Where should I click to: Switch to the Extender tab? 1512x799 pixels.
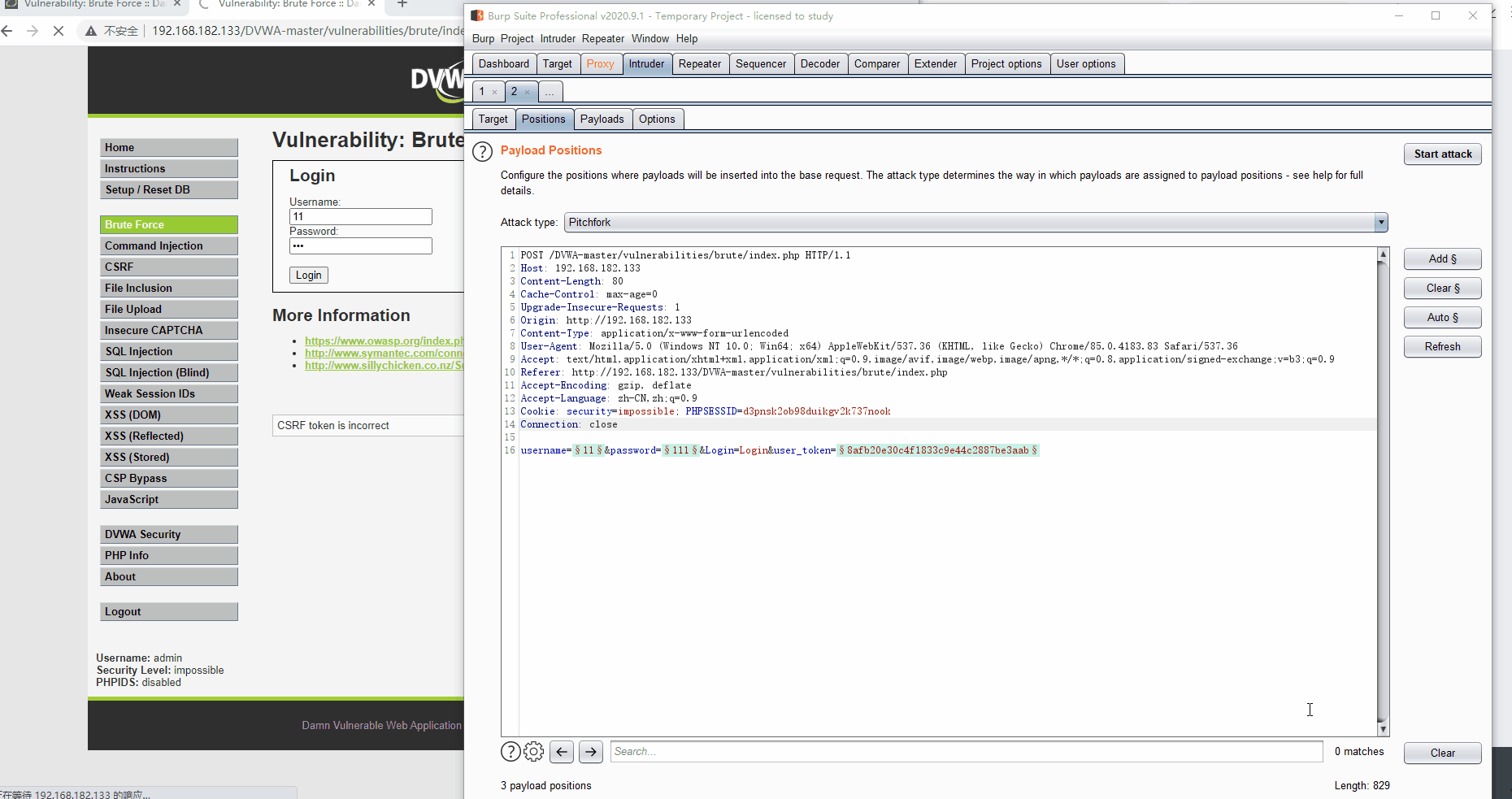pos(936,64)
